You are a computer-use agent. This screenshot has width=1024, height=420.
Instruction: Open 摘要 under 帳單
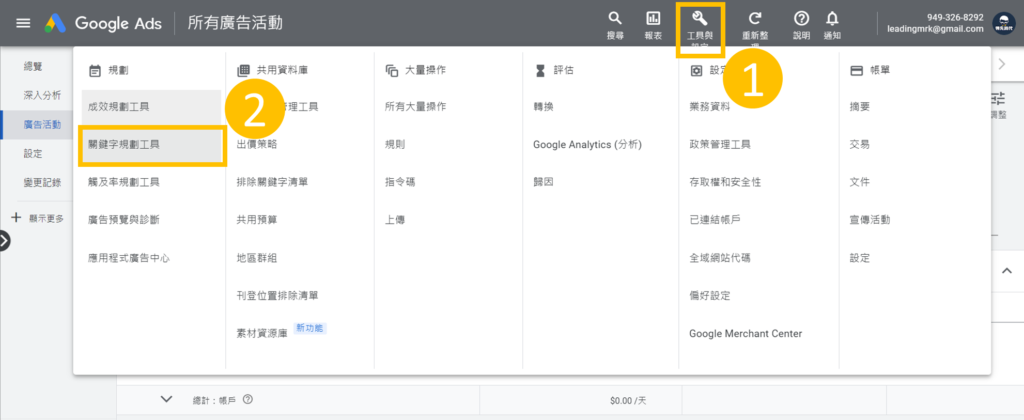click(860, 106)
